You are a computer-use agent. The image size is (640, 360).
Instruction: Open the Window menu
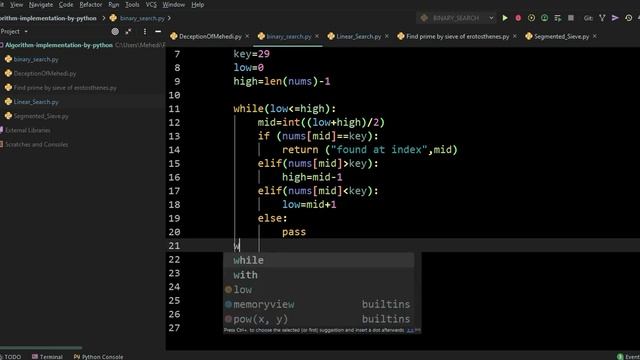[173, 5]
